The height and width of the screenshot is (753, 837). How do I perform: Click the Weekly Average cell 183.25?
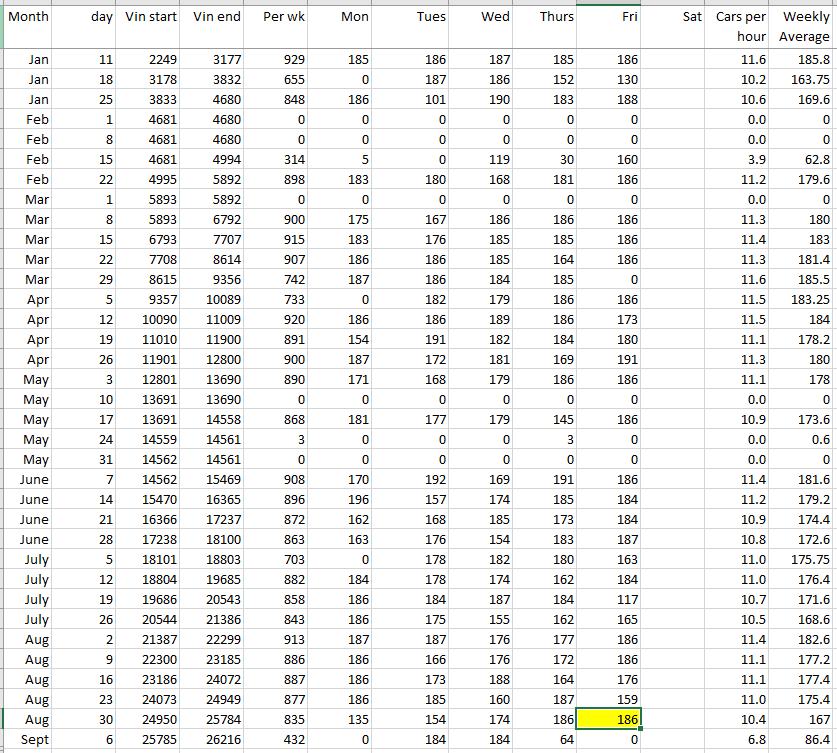click(x=803, y=300)
